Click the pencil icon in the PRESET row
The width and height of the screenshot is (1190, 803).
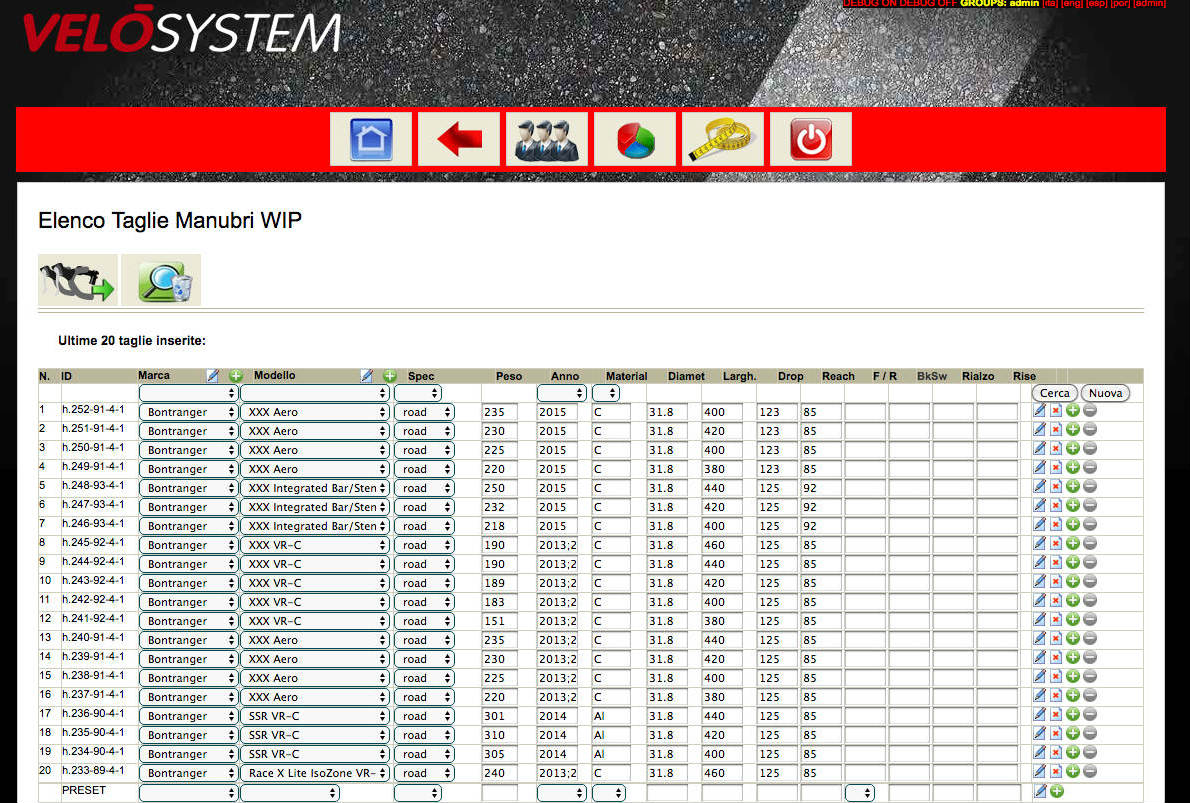1040,792
